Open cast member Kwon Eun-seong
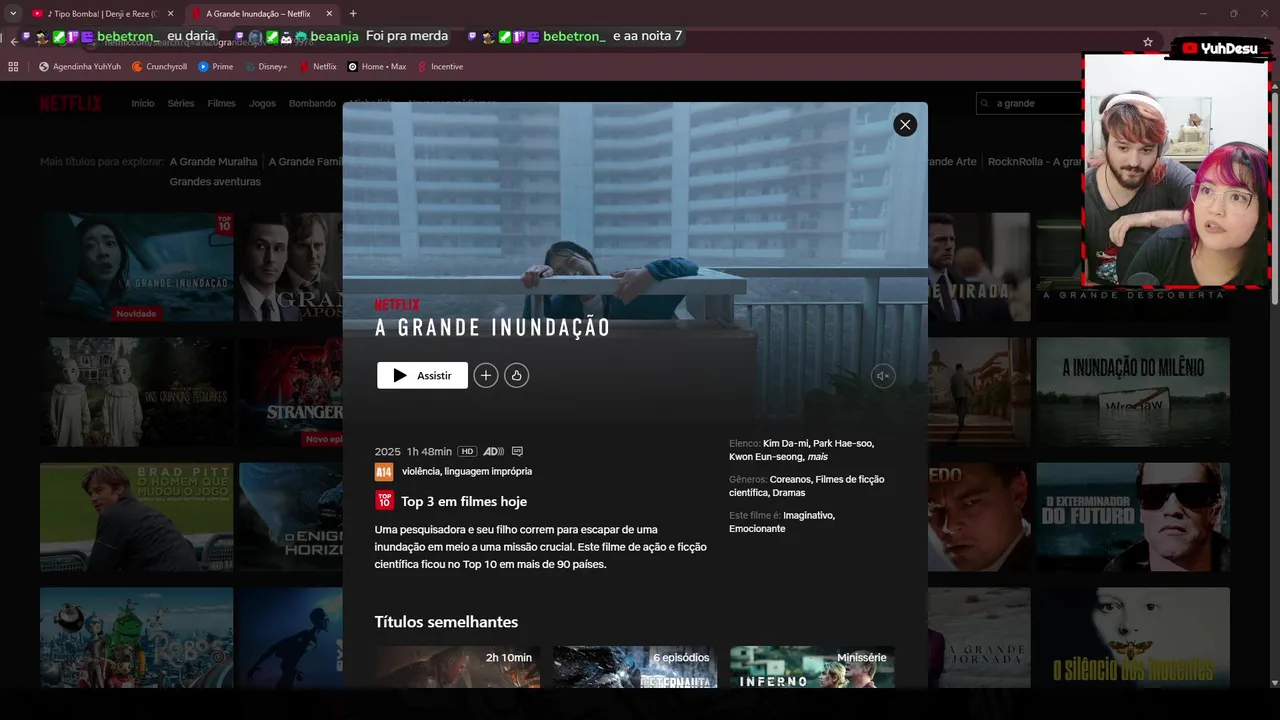 (x=765, y=457)
